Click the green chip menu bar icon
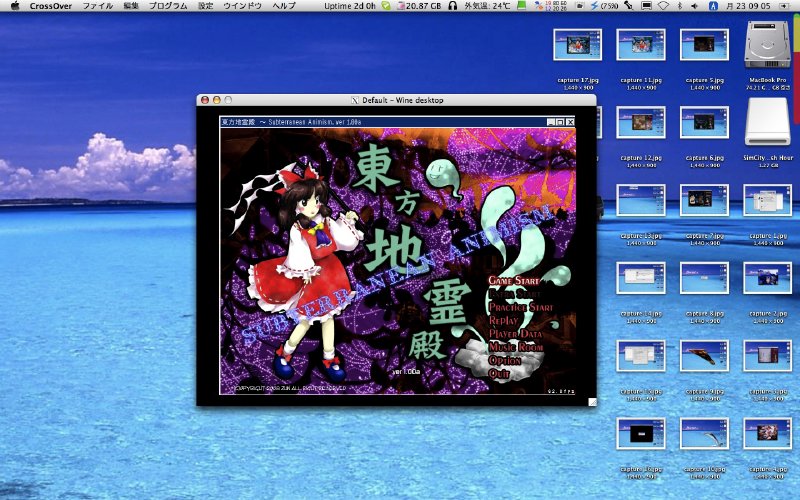The height and width of the screenshot is (500, 800). click(521, 6)
